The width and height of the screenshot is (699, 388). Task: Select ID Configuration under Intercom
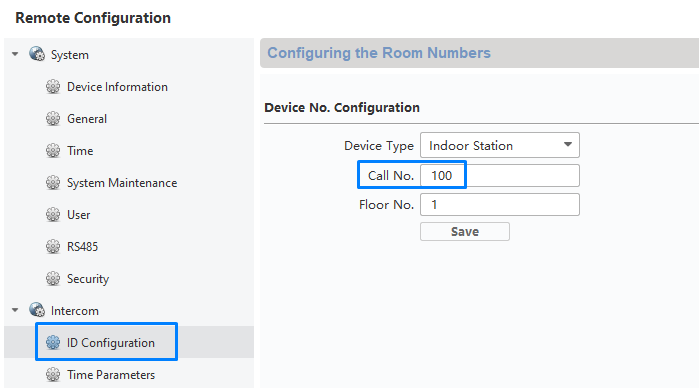(x=111, y=343)
